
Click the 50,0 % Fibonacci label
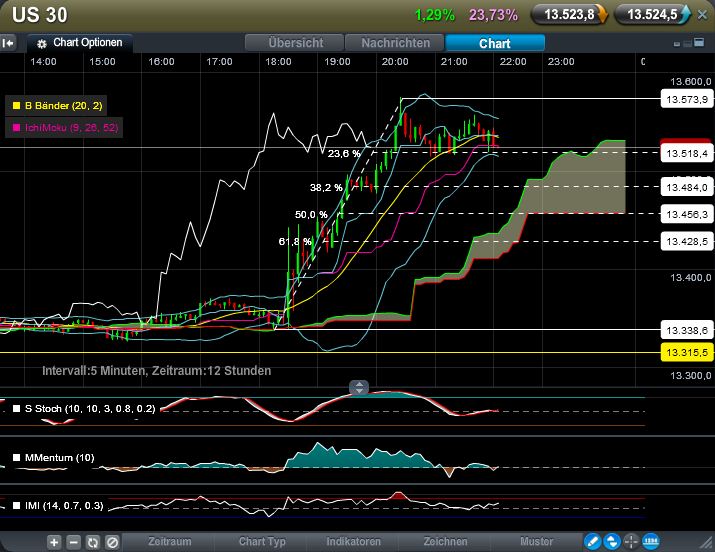pos(311,214)
